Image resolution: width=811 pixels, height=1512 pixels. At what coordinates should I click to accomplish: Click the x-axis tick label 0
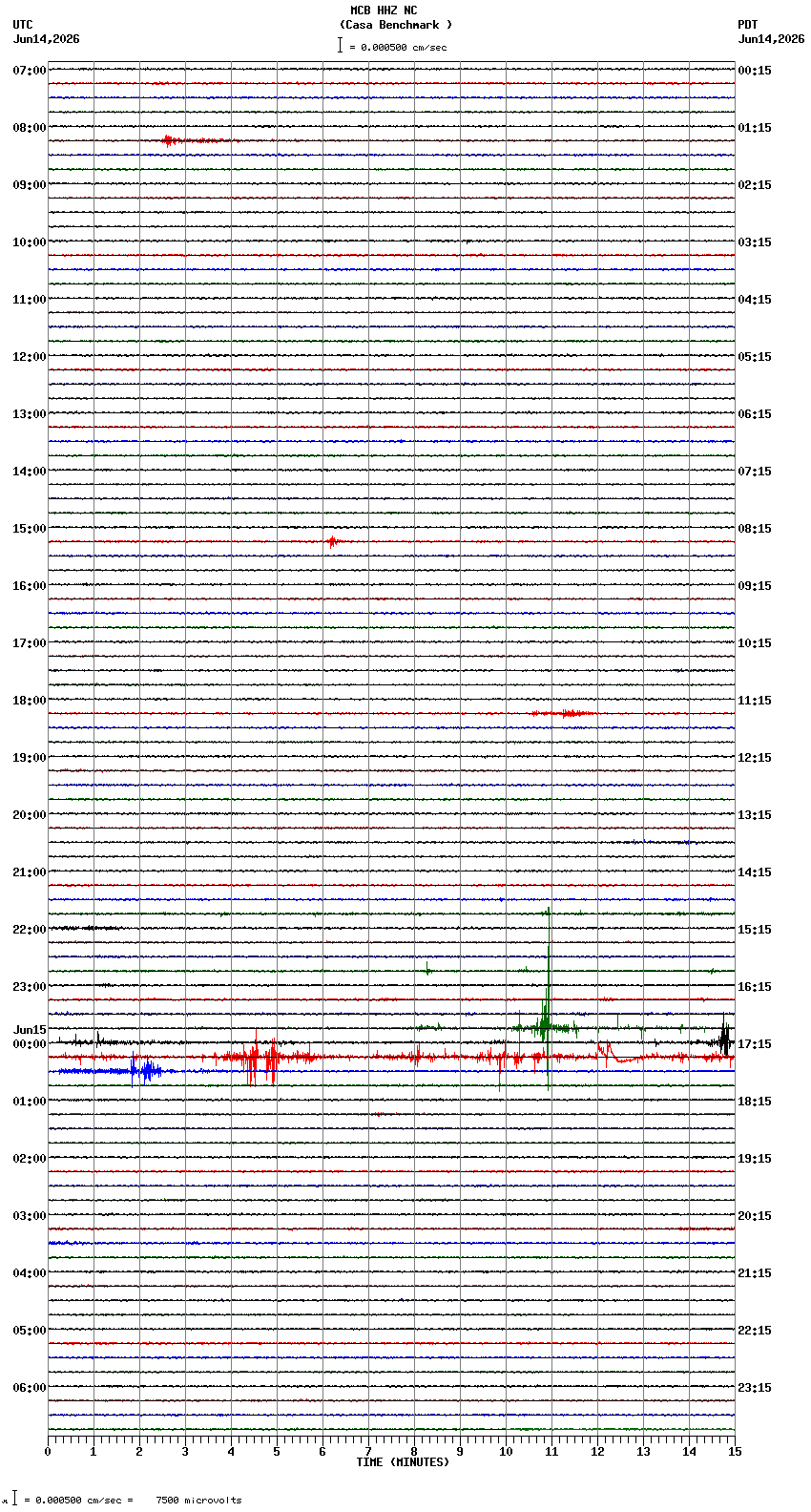(48, 1452)
